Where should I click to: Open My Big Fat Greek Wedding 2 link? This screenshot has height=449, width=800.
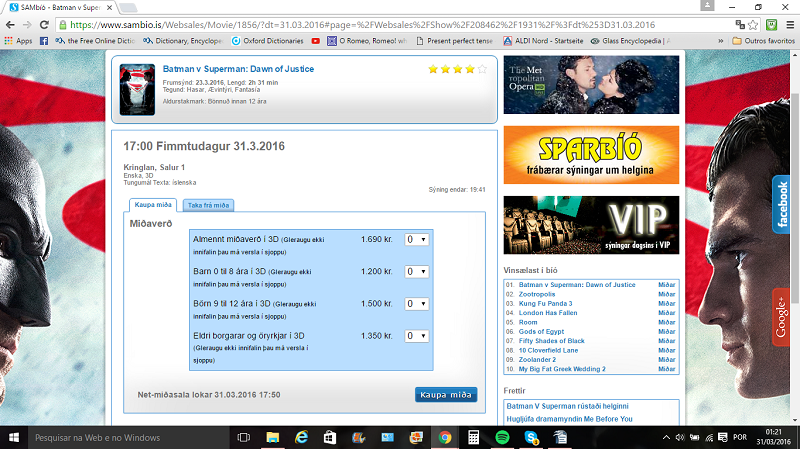pyautogui.click(x=562, y=369)
